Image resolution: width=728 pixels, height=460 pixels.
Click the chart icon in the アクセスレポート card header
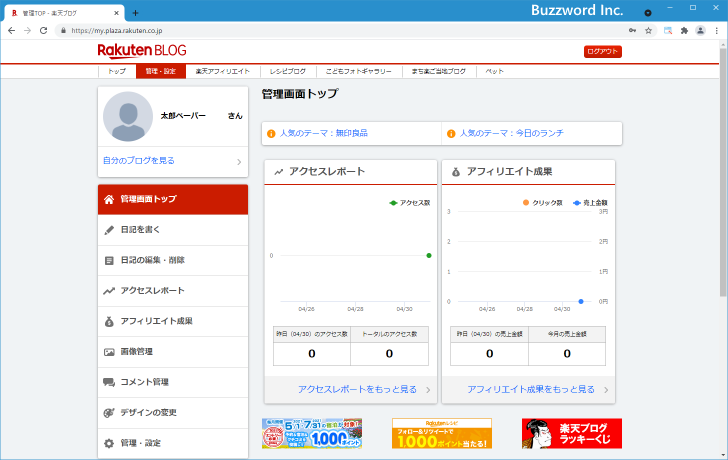(x=279, y=172)
